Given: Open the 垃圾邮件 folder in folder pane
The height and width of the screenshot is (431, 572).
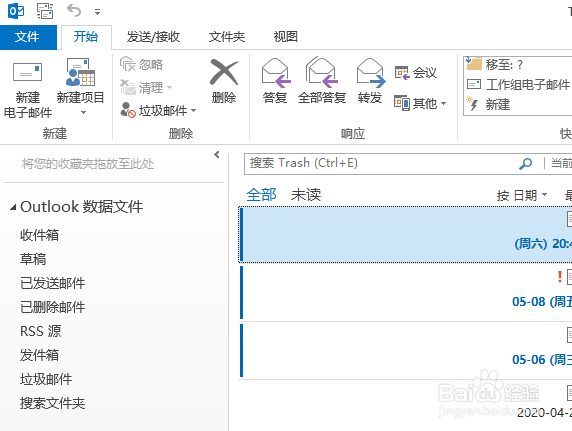Looking at the screenshot, I should (x=46, y=379).
